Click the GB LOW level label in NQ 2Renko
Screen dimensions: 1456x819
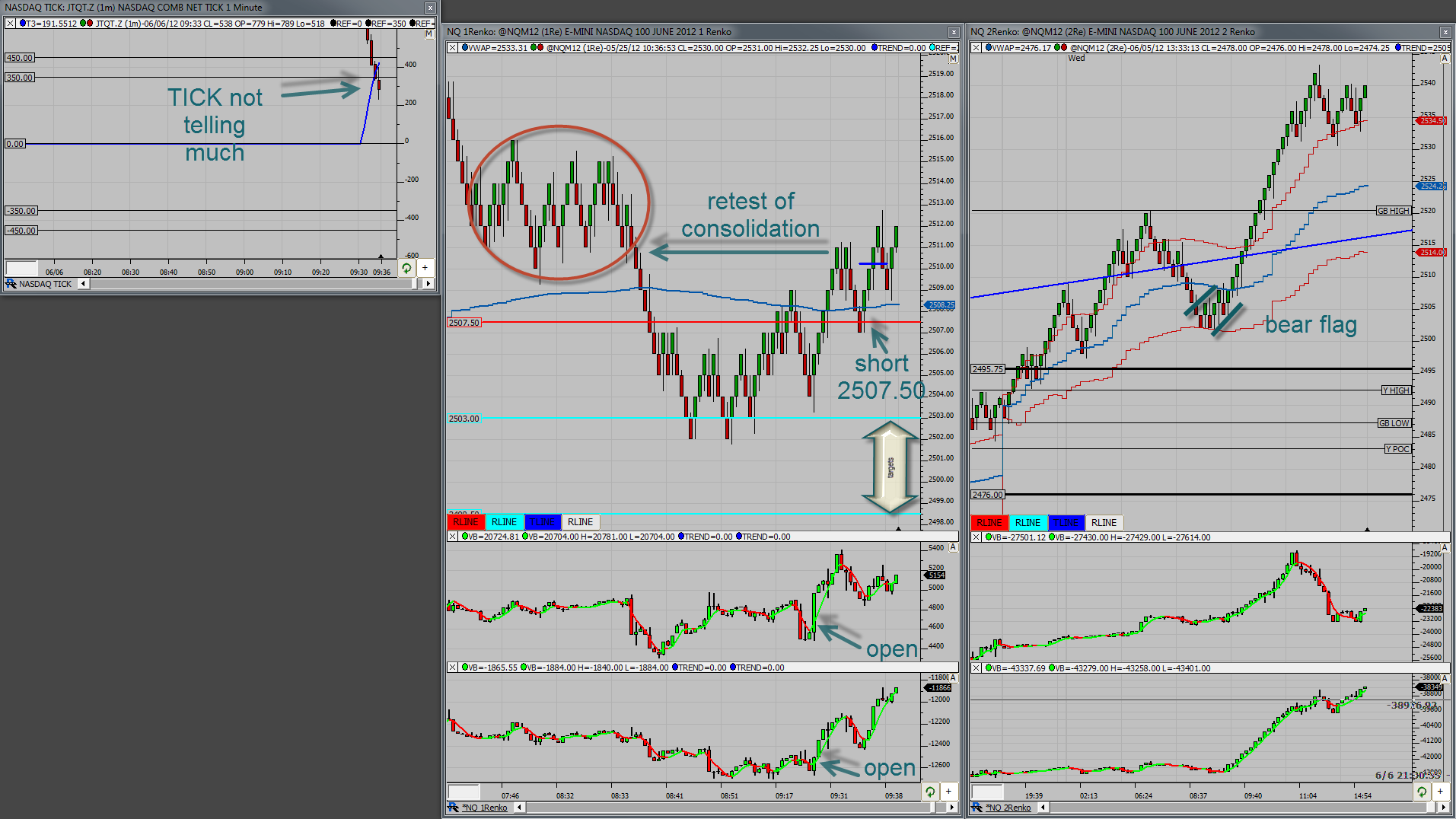[1394, 423]
